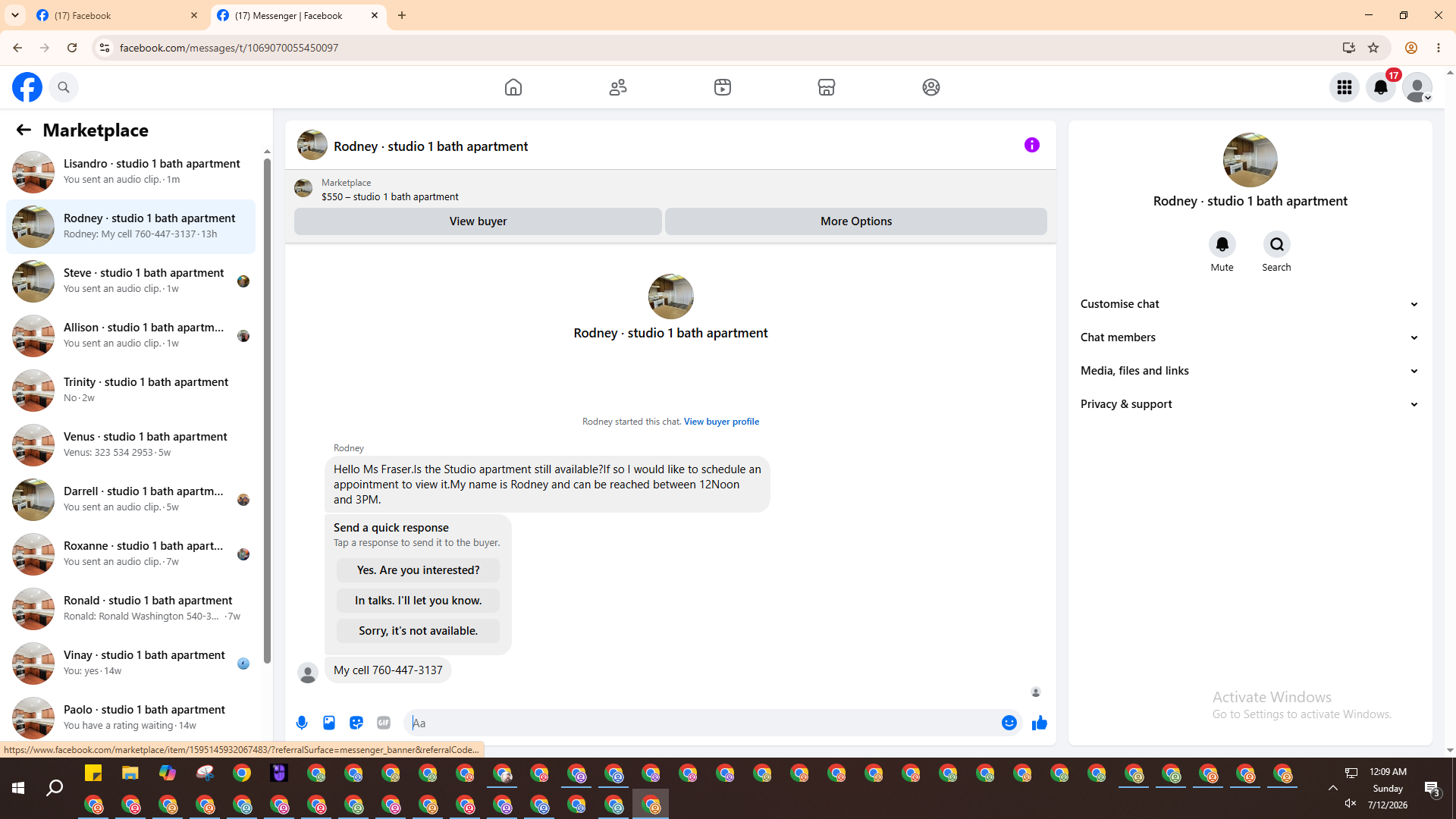Screen dimensions: 1456x819
Task: Bookmark this page with the star
Action: pos(1373,48)
